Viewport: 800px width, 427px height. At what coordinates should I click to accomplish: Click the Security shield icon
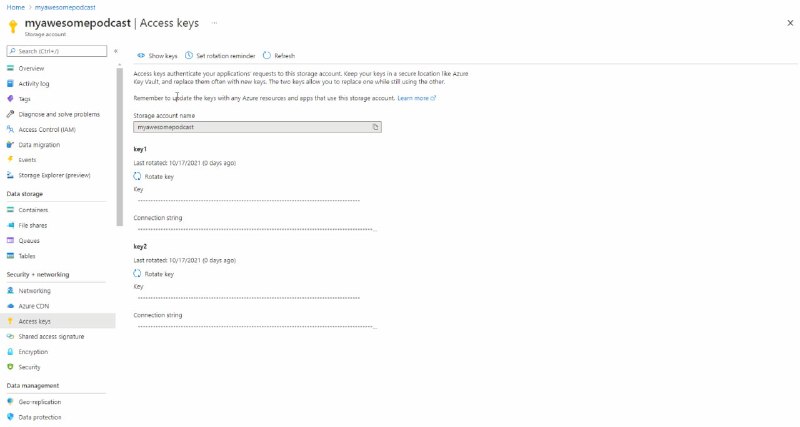[10, 367]
